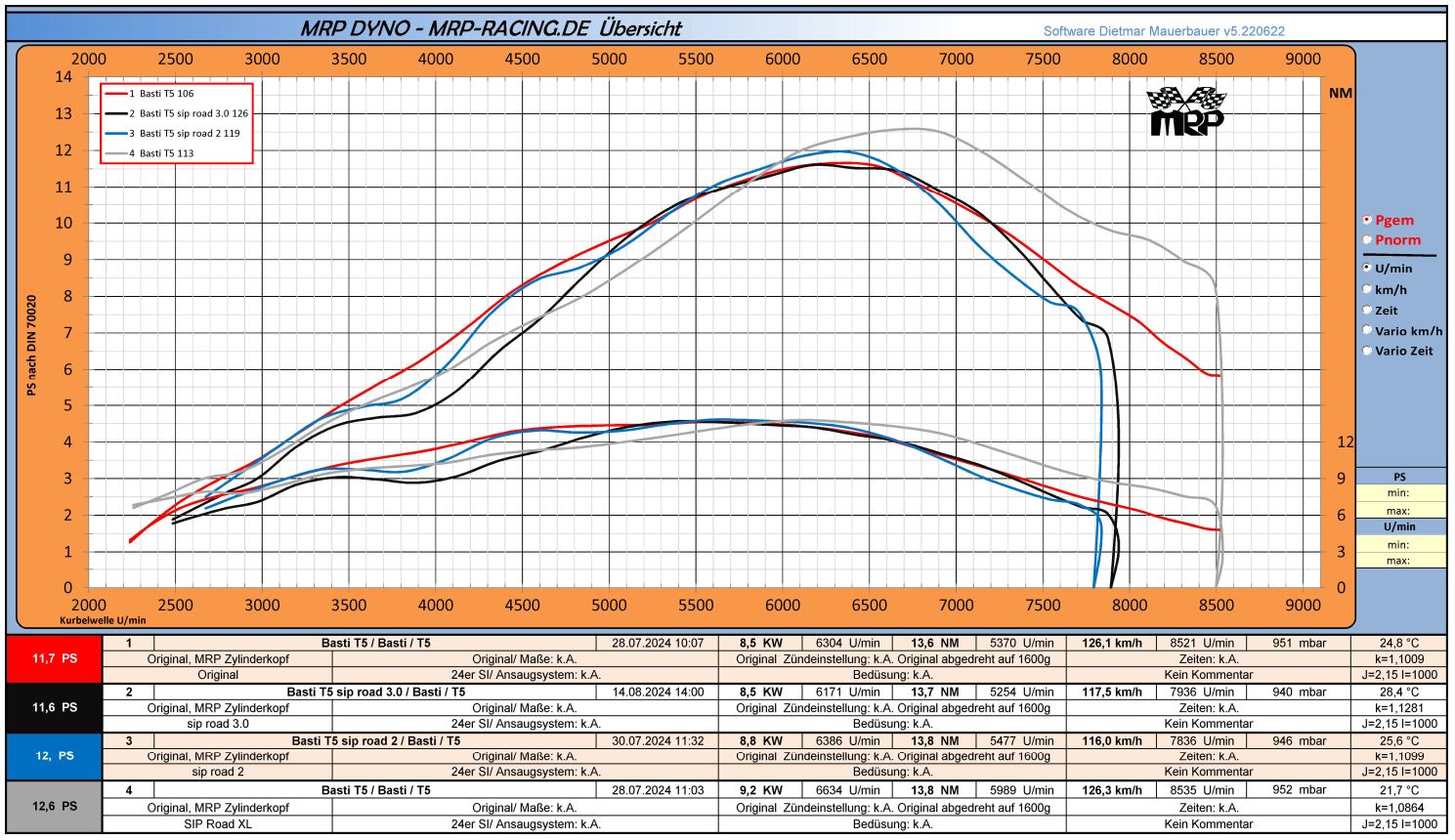Click the 6386 U/min cell
This screenshot has height=840, width=1455.
pos(847,740)
